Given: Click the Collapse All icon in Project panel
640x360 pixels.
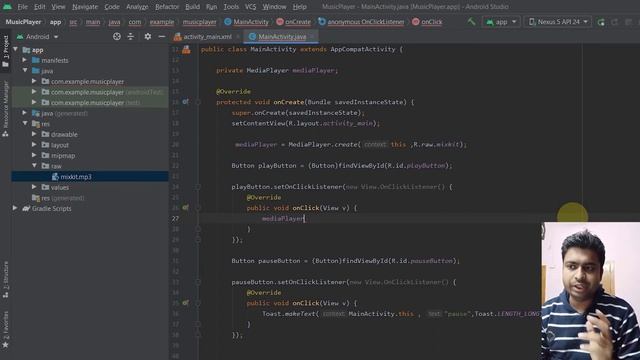Looking at the screenshot, I should (x=131, y=37).
